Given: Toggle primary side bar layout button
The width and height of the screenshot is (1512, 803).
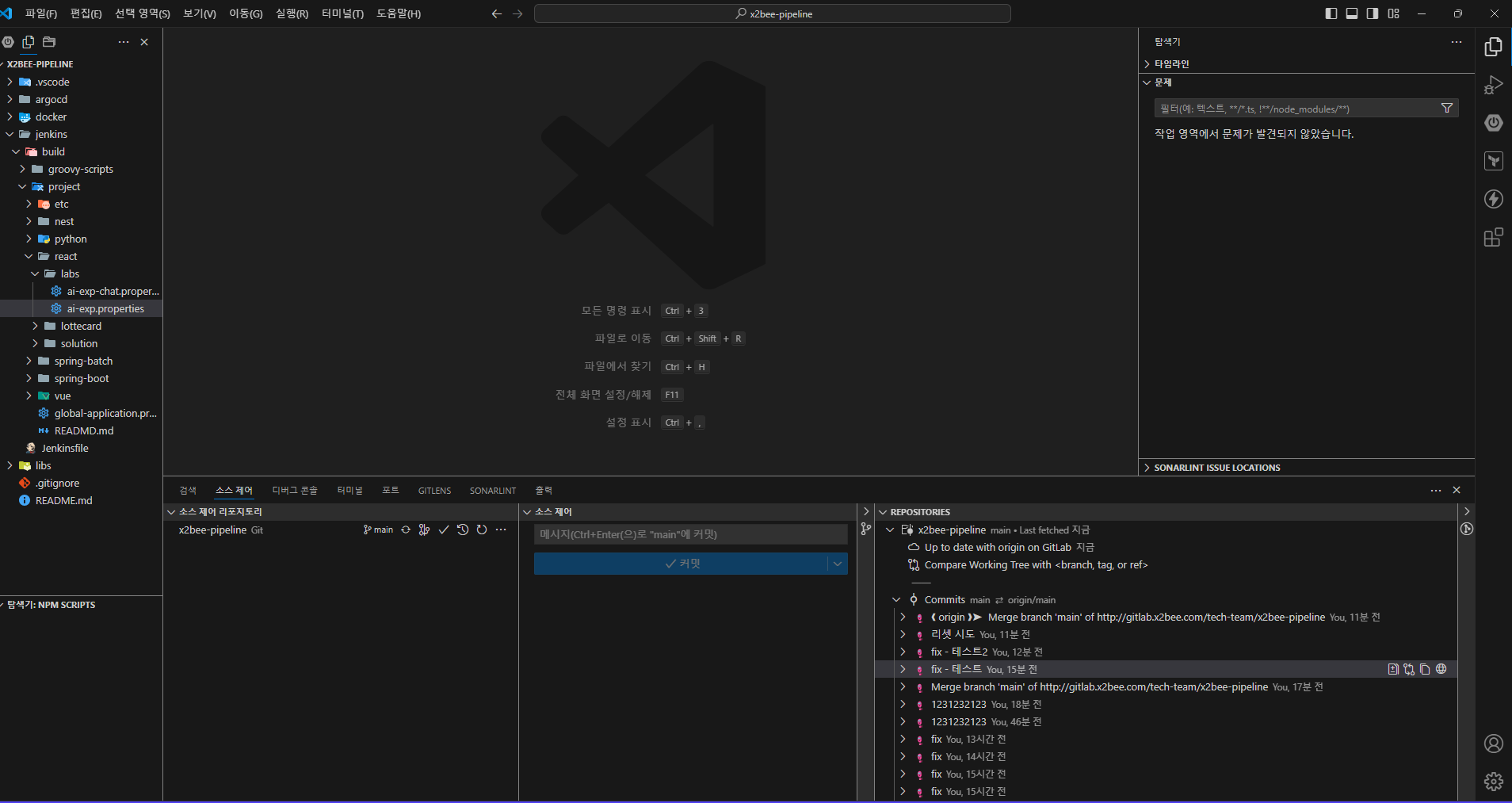Looking at the screenshot, I should click(1331, 13).
